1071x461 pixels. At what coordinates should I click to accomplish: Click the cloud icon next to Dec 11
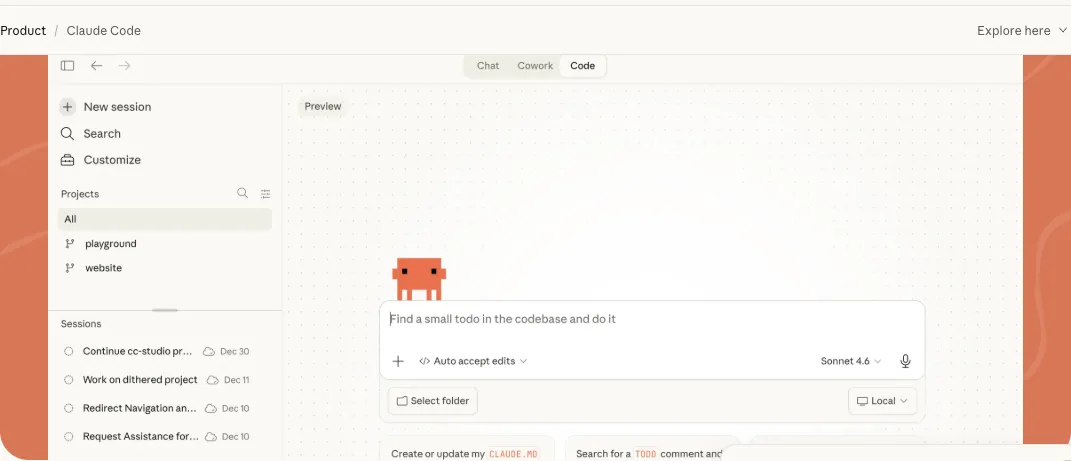pos(213,380)
